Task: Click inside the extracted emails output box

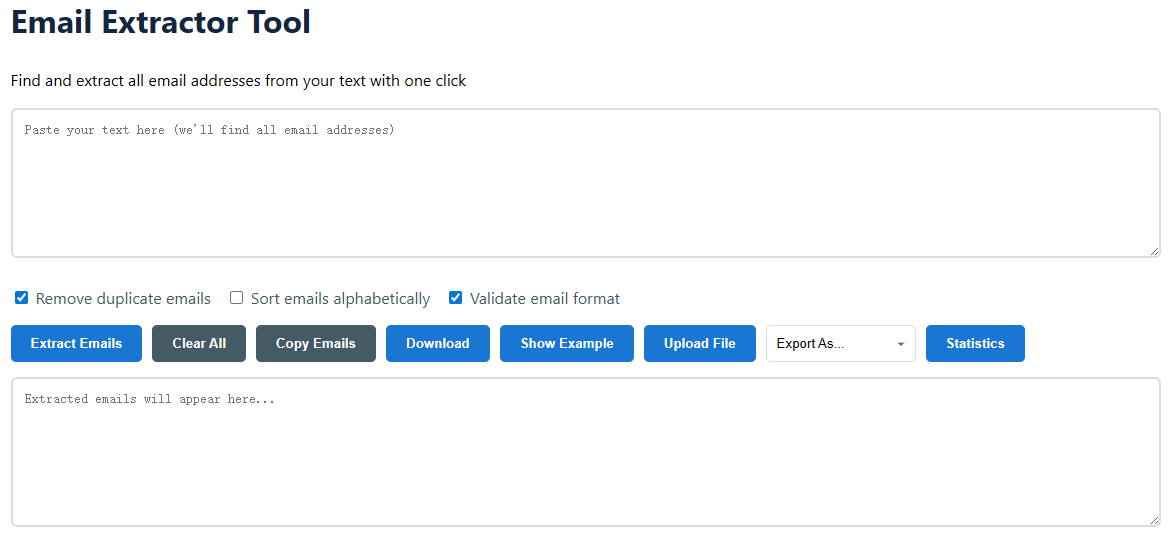Action: 585,452
